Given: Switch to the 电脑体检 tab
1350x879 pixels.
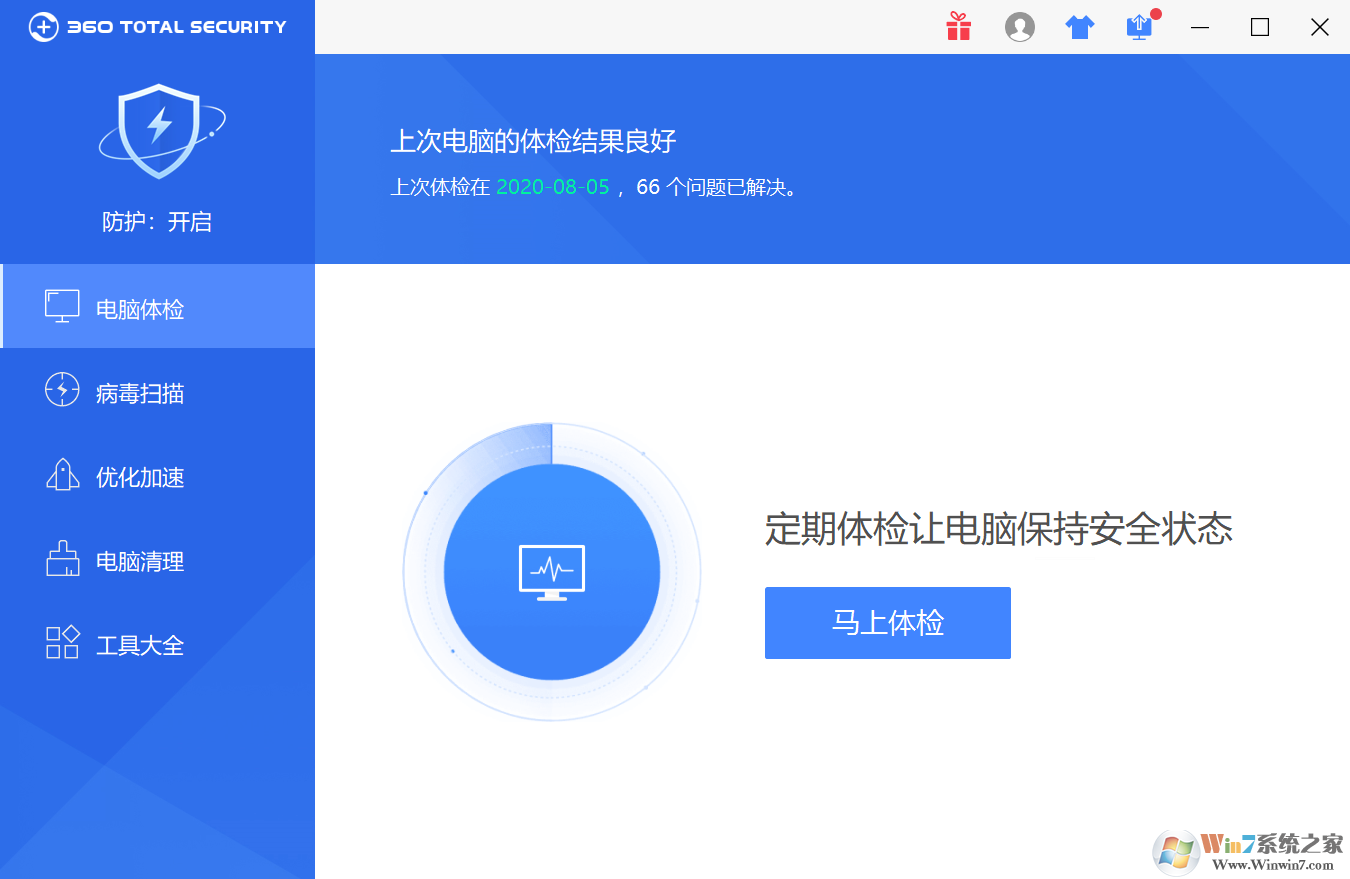Looking at the screenshot, I should [x=138, y=308].
